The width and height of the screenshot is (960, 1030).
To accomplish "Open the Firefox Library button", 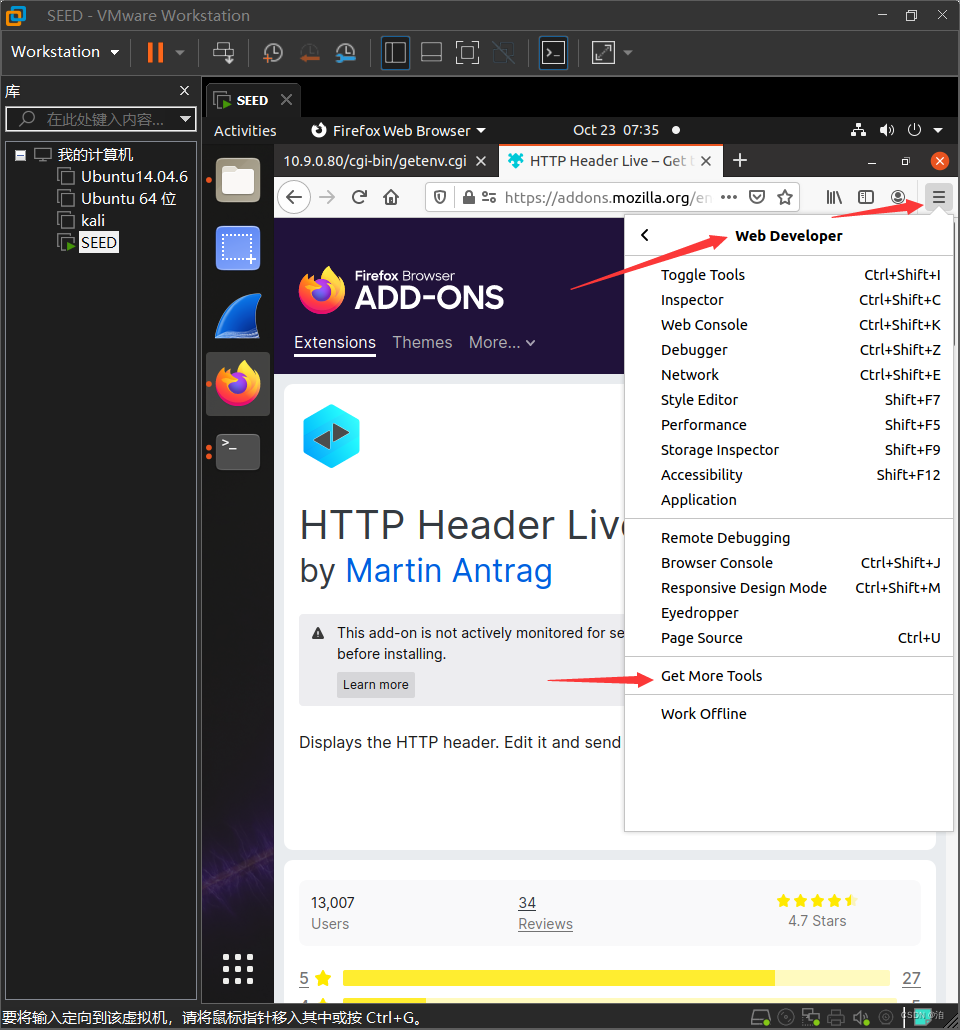I will pyautogui.click(x=834, y=197).
